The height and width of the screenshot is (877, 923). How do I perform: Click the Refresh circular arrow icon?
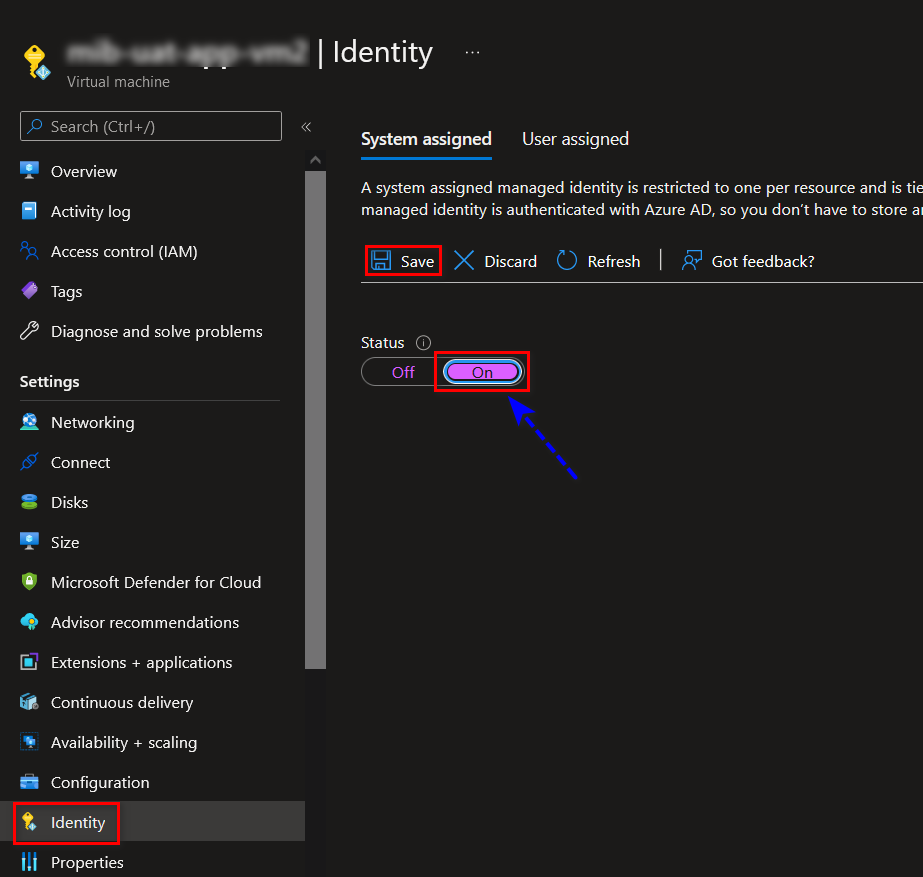pyautogui.click(x=567, y=261)
